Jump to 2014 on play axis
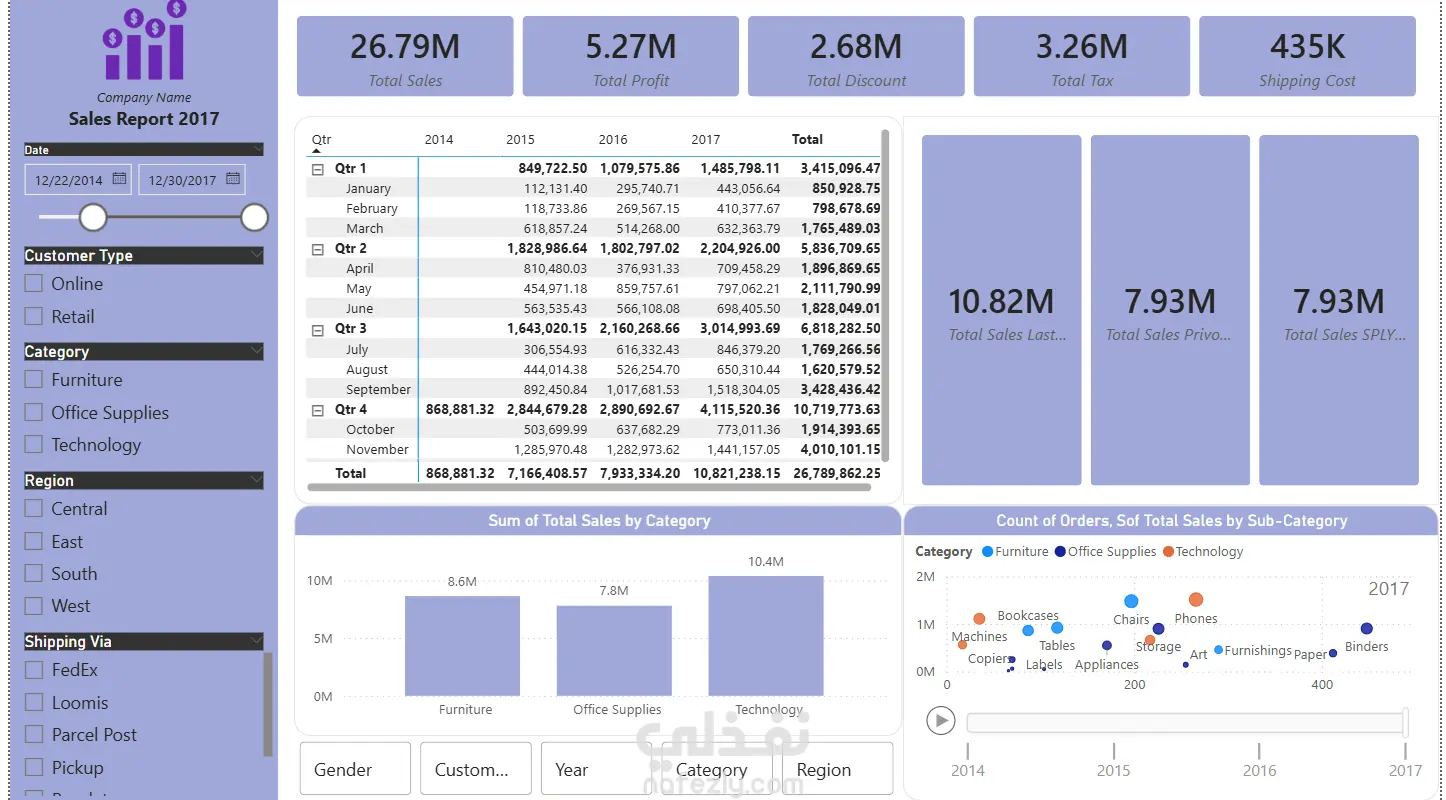The width and height of the screenshot is (1446, 800). tap(968, 769)
